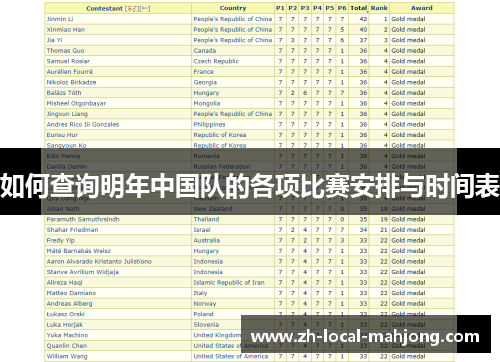
Task: Open Samuel Rosiar's contestant page
Action: click(68, 61)
